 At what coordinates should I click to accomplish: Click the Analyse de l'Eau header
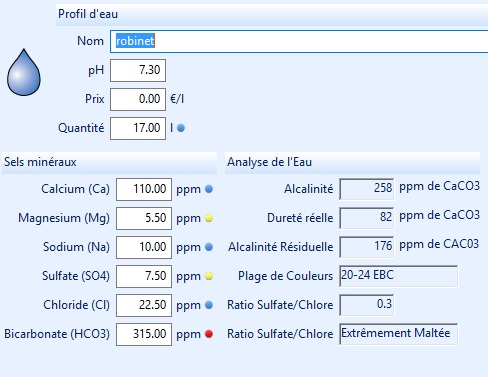click(x=352, y=163)
